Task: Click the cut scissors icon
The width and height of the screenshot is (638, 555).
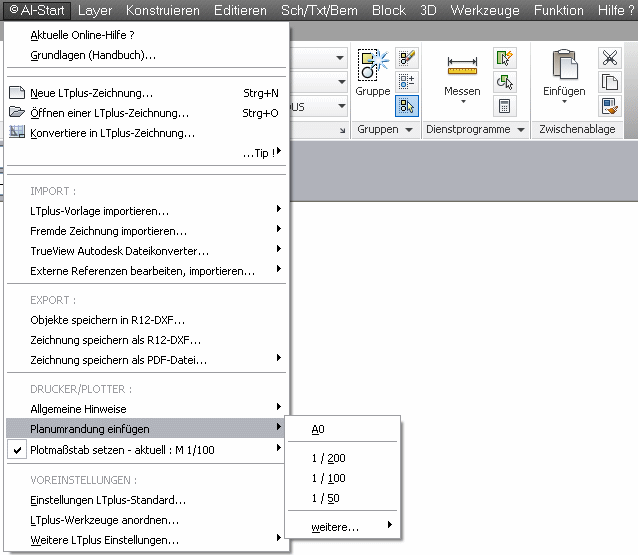Action: pos(610,58)
